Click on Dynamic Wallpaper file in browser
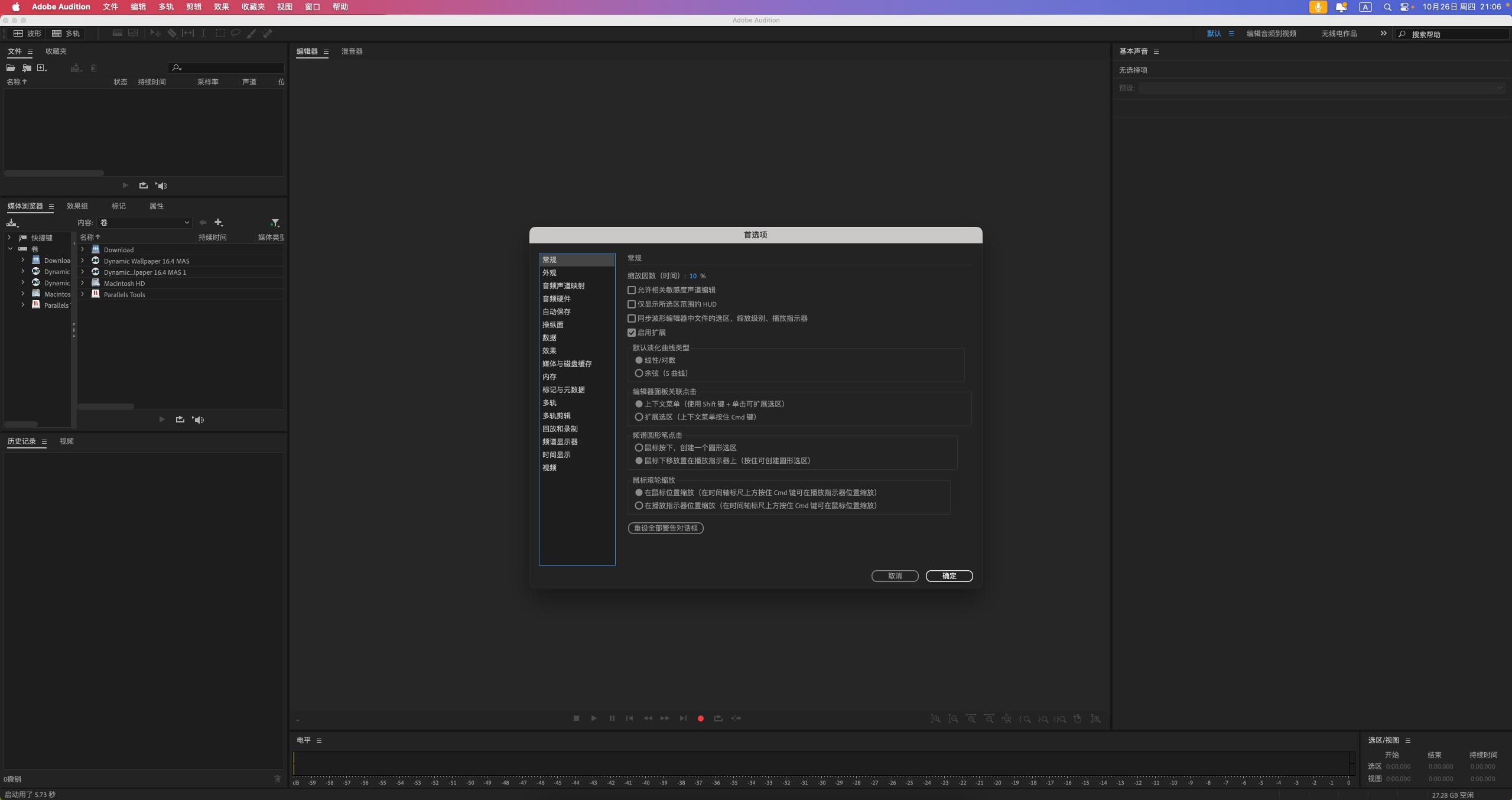The width and height of the screenshot is (1512, 800). tap(147, 261)
